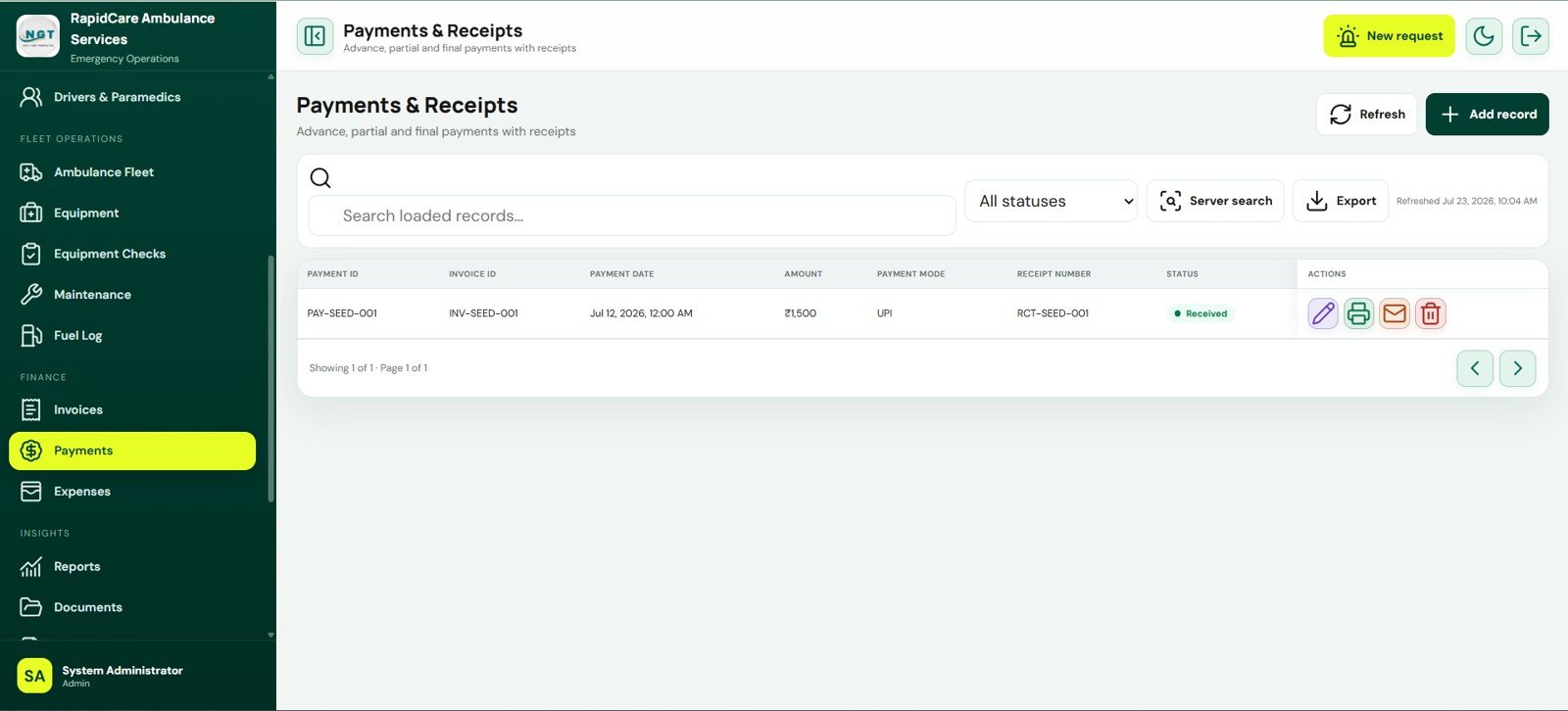Open the Invoices page
Viewport: 1568px width, 711px height.
click(x=132, y=410)
